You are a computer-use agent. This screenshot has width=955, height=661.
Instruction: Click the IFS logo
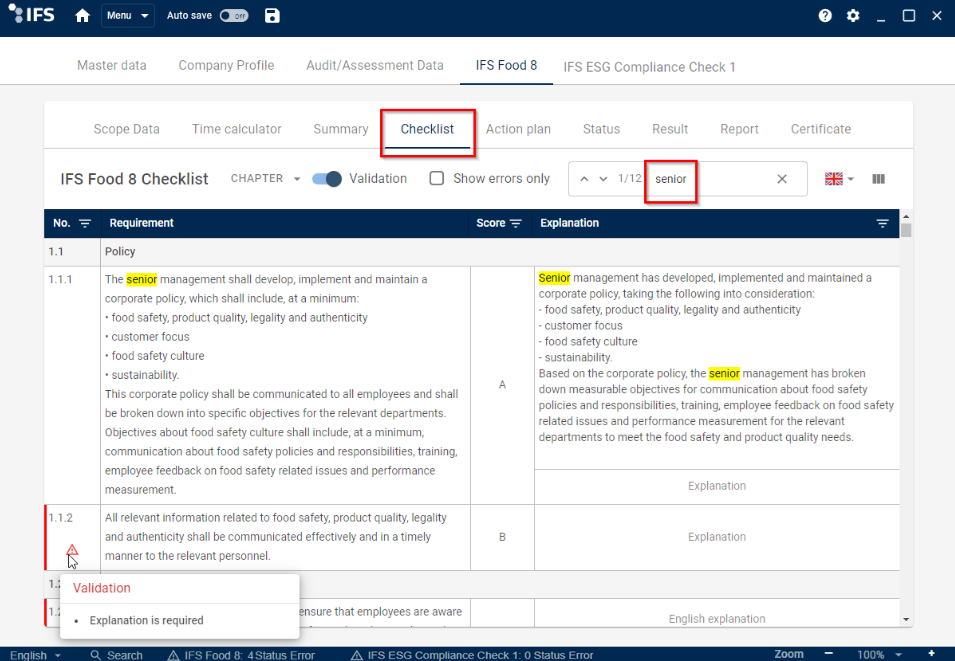coord(32,15)
